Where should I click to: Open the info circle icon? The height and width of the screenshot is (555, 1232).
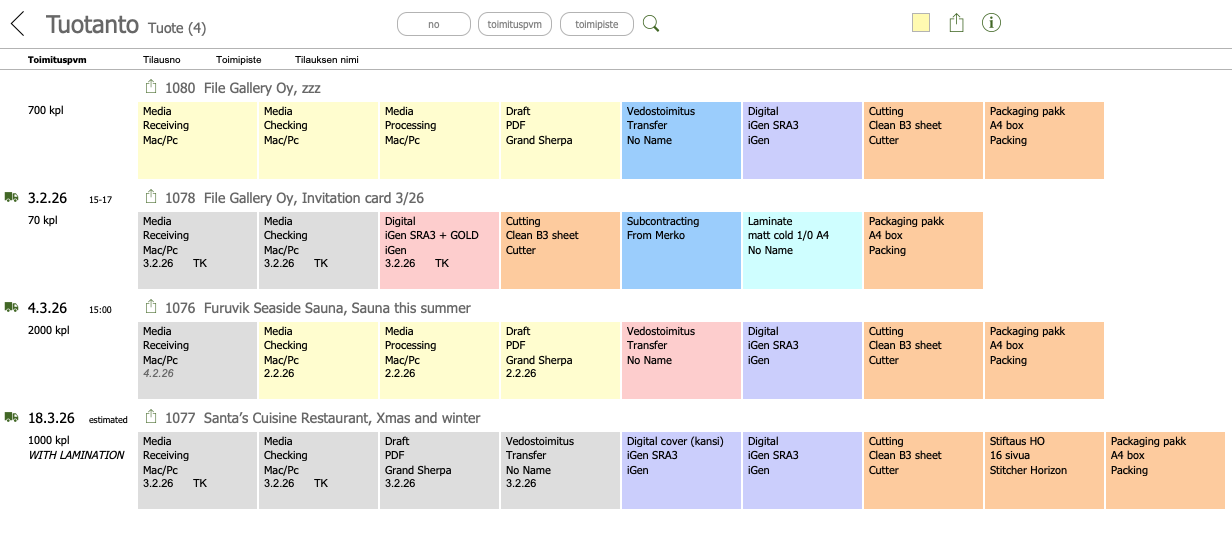(x=991, y=23)
